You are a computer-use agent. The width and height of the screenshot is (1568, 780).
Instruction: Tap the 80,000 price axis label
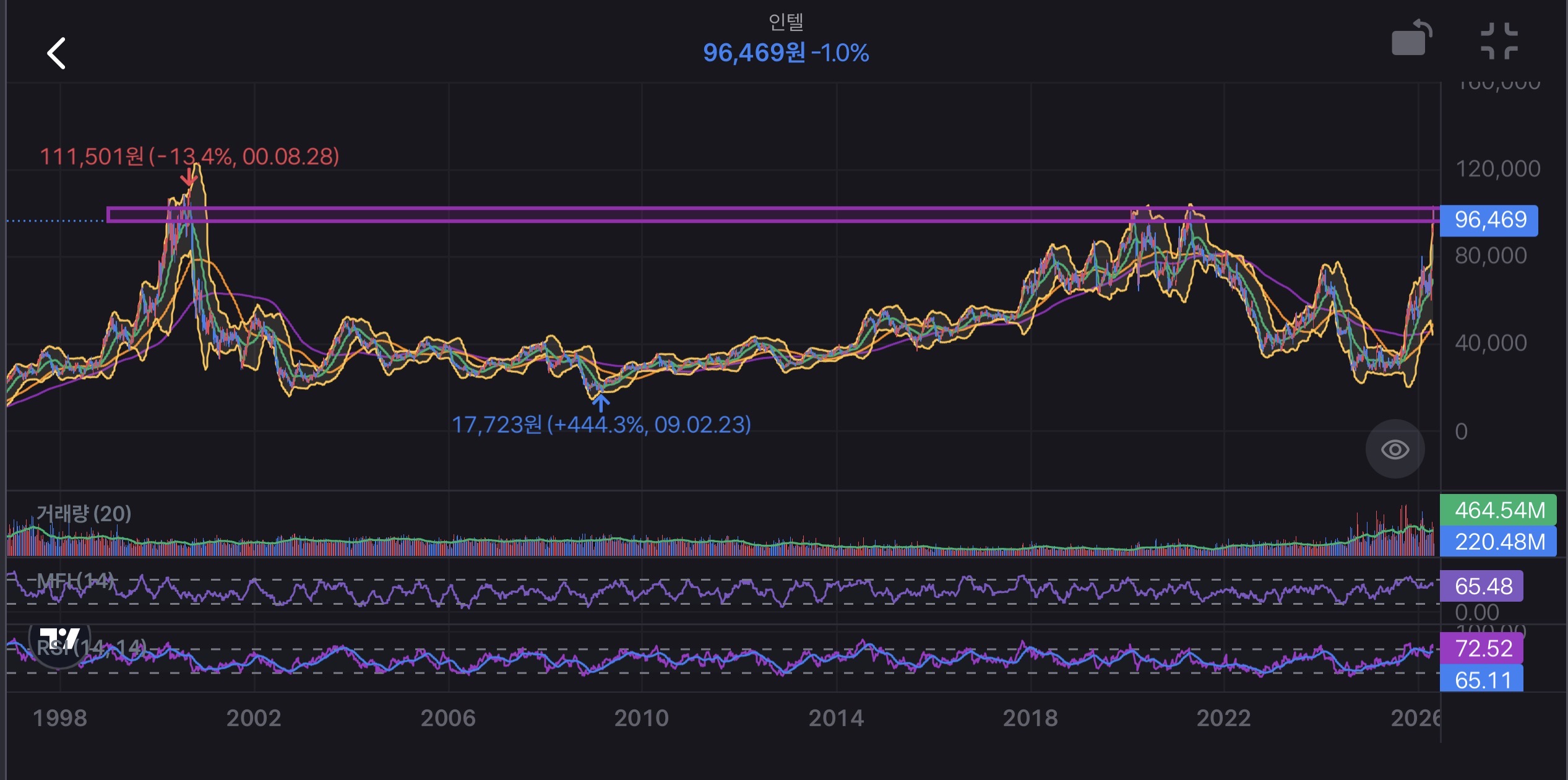click(x=1491, y=256)
